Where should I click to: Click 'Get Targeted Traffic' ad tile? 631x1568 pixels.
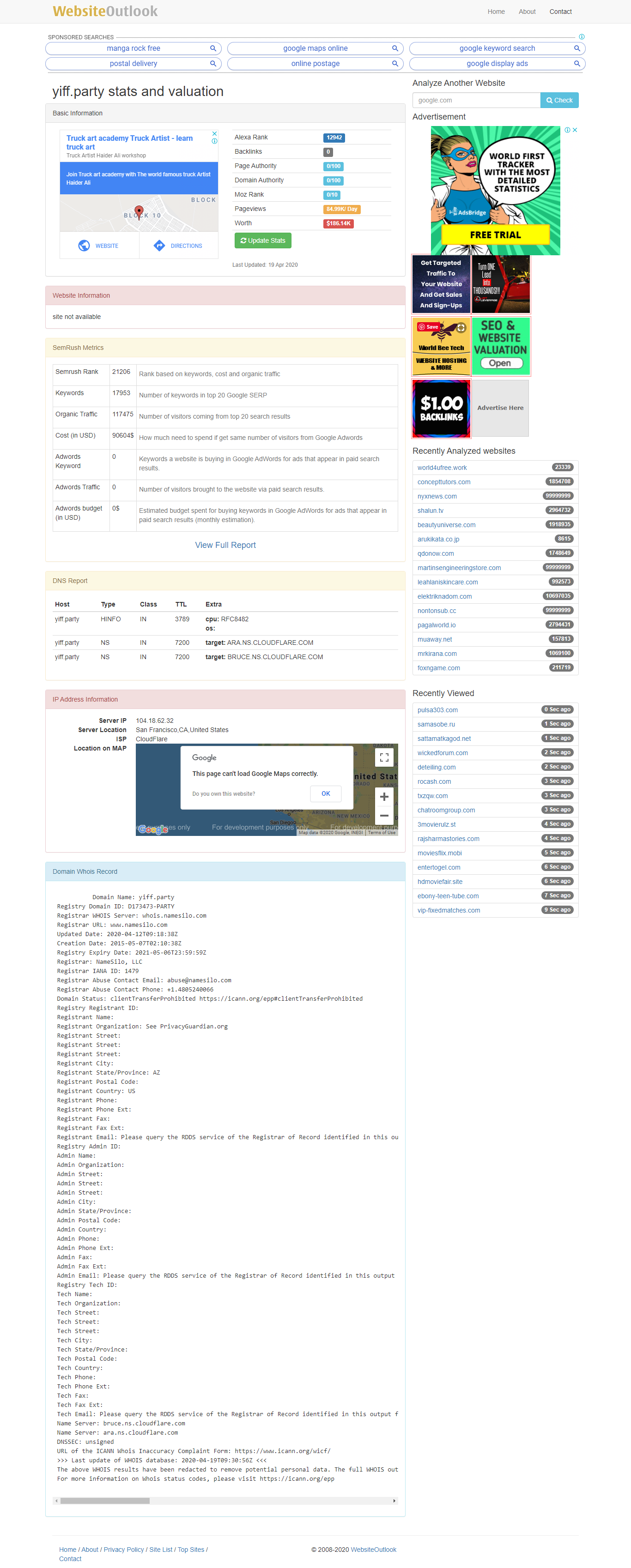441,284
